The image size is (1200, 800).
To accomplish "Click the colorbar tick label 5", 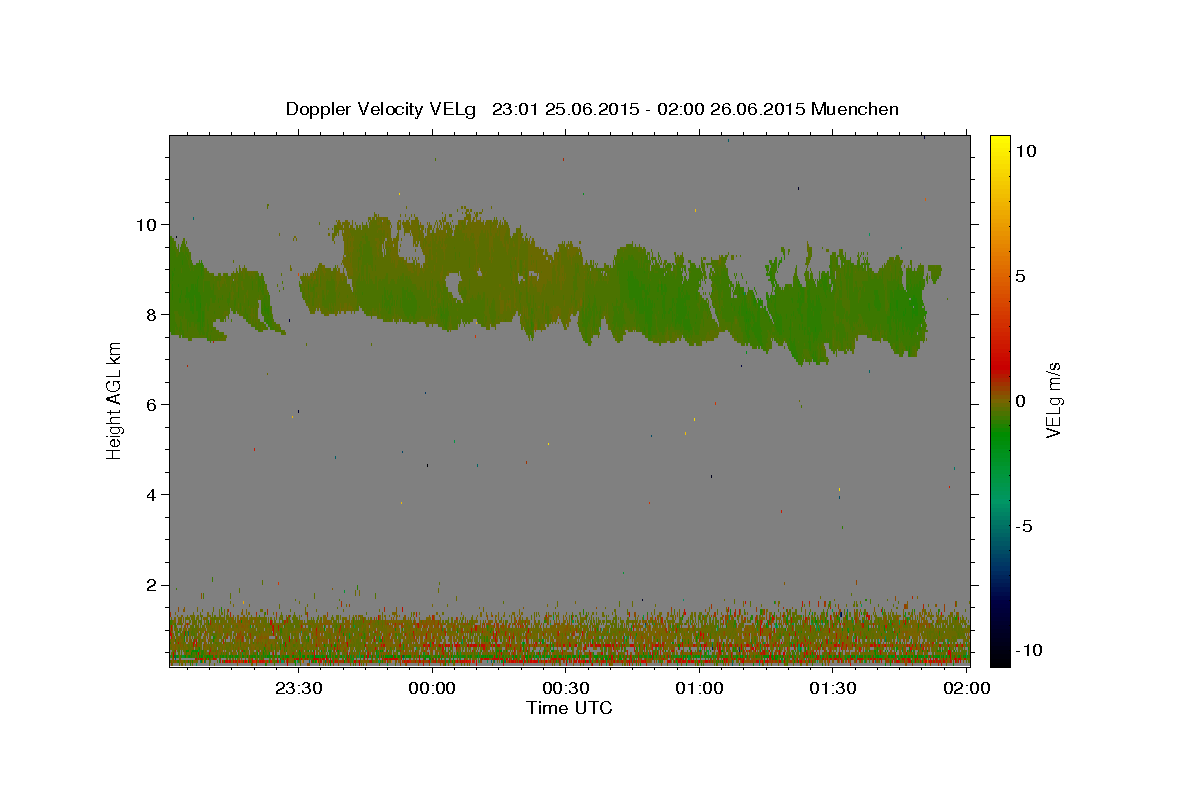I will 1022,276.
